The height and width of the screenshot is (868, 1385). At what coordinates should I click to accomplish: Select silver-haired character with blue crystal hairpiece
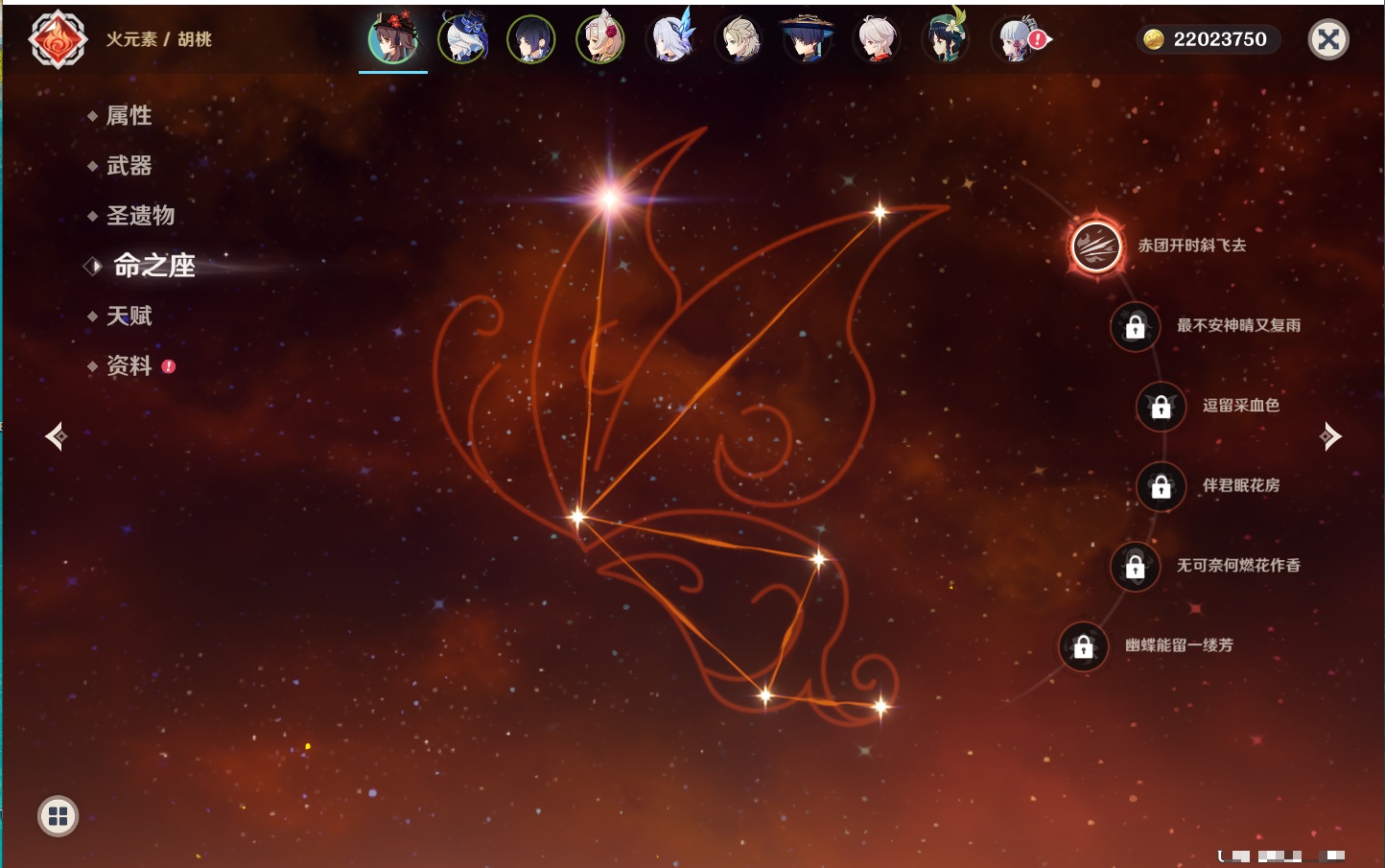point(669,39)
